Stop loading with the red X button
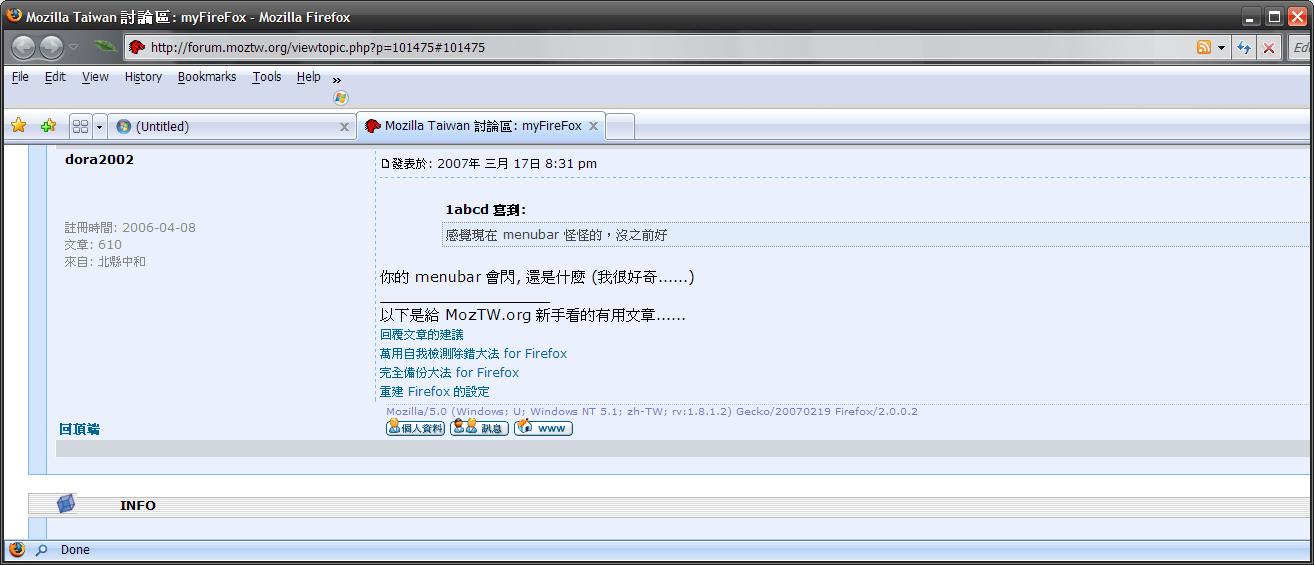Screen dimensions: 1314x565 (1269, 47)
